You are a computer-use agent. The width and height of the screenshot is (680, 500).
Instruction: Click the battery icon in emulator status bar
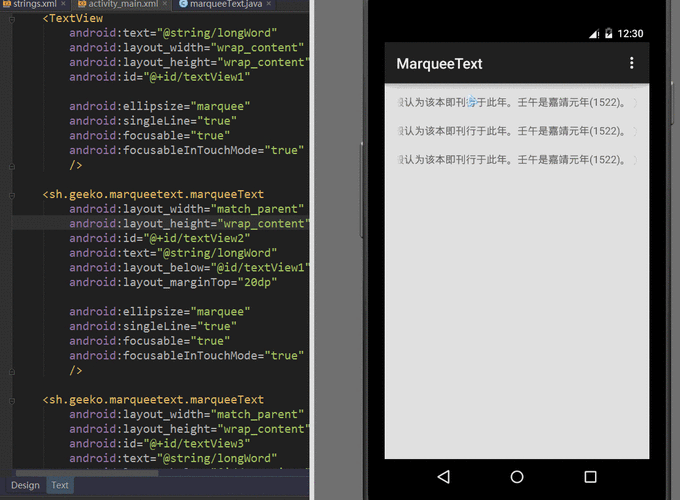coord(608,33)
